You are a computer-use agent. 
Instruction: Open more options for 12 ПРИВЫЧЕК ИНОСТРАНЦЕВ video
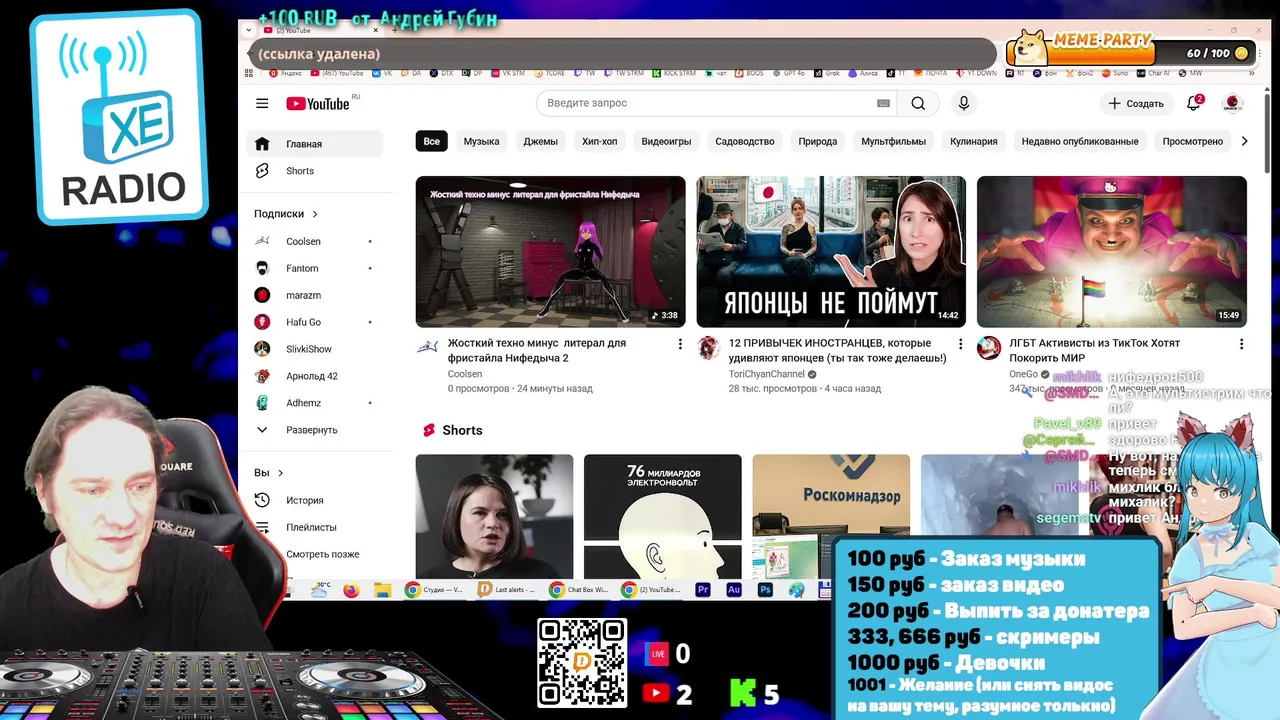tap(961, 344)
